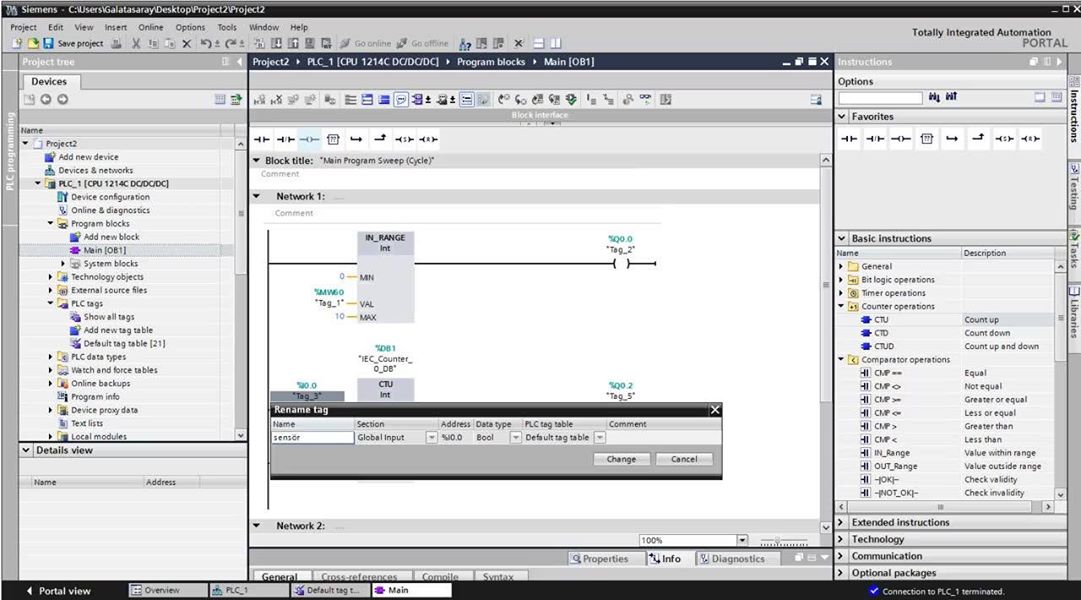Insert a reset coil from editor favorites
Image resolution: width=1081 pixels, height=600 pixels.
(x=428, y=139)
